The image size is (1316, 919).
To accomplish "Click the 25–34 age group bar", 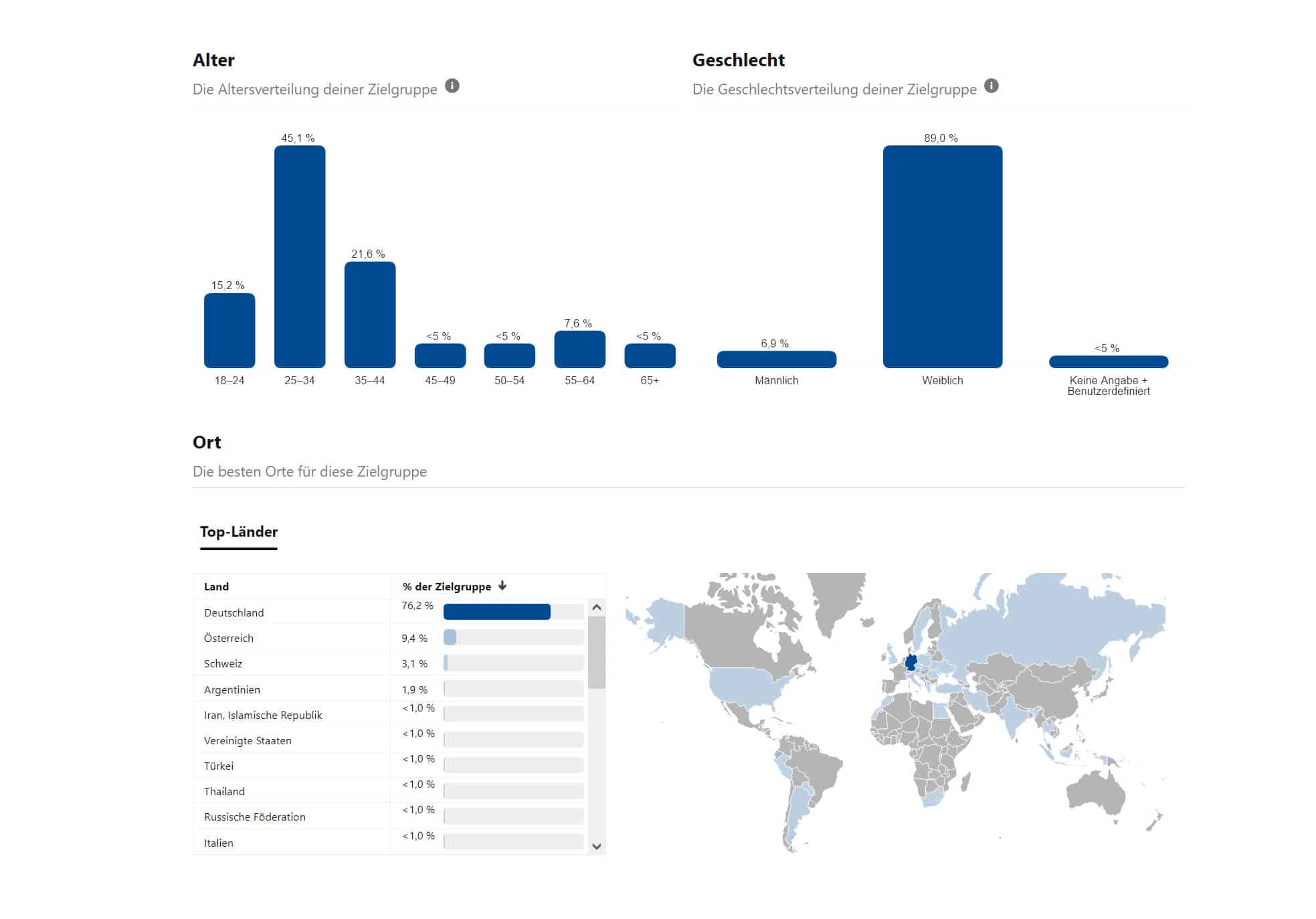I will click(x=299, y=256).
